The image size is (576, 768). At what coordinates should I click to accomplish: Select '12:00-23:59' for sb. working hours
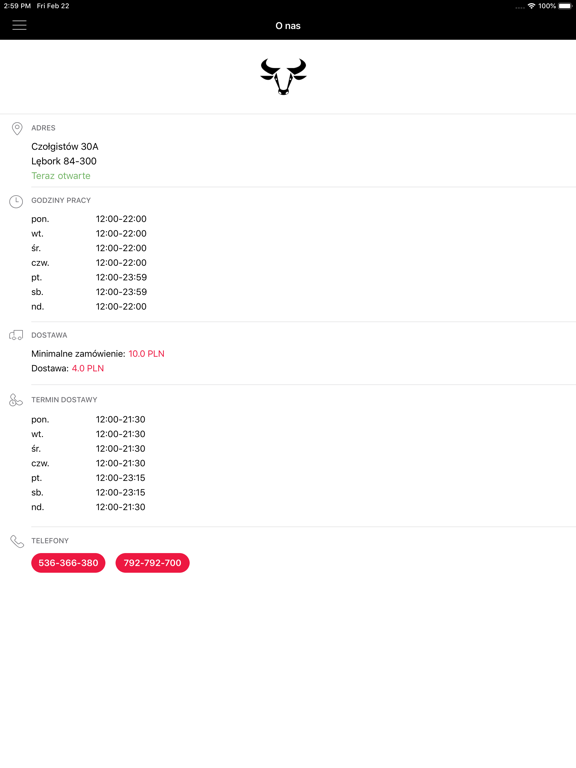click(x=121, y=292)
